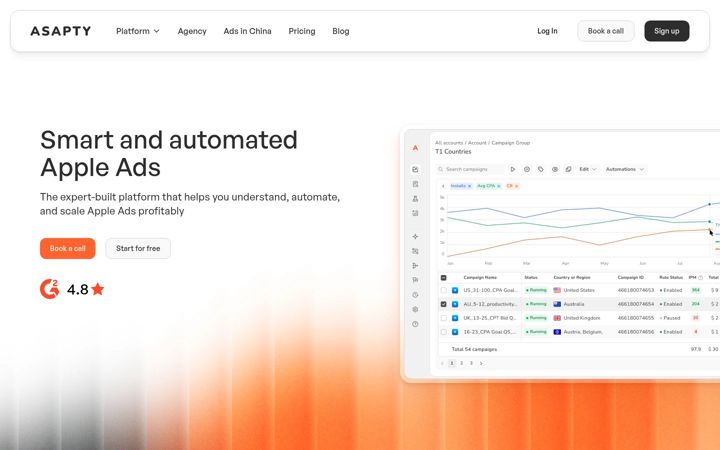720x450 pixels.
Task: Click the Australia country cell
Action: (x=574, y=304)
